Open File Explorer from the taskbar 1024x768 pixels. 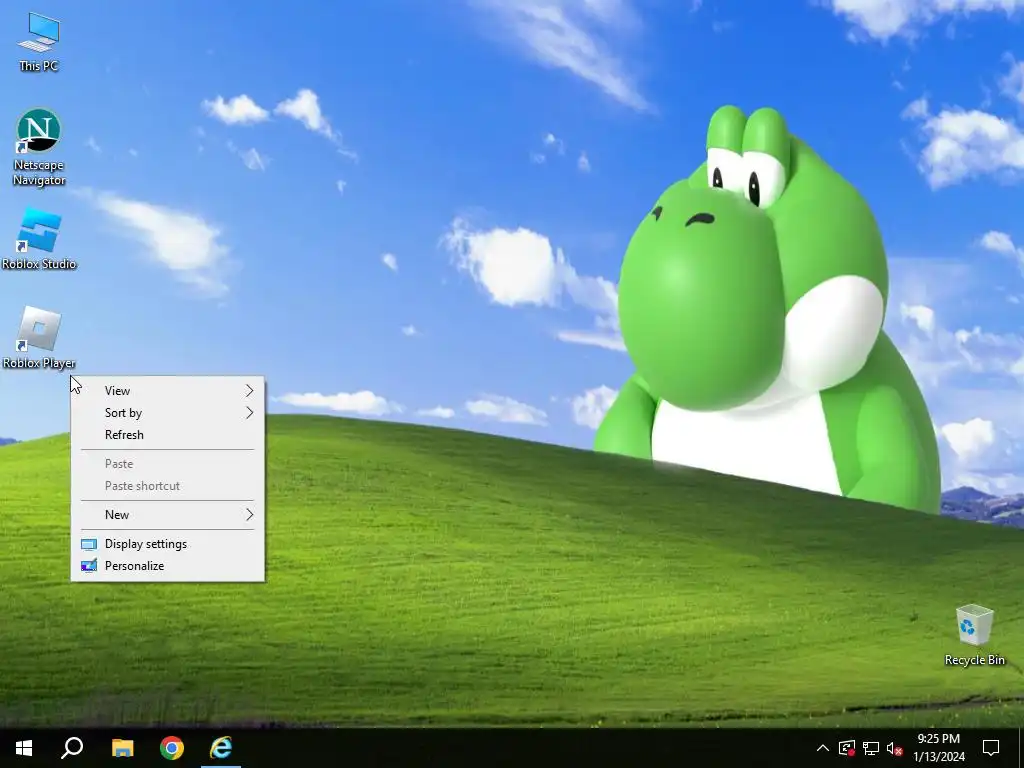pyautogui.click(x=122, y=748)
